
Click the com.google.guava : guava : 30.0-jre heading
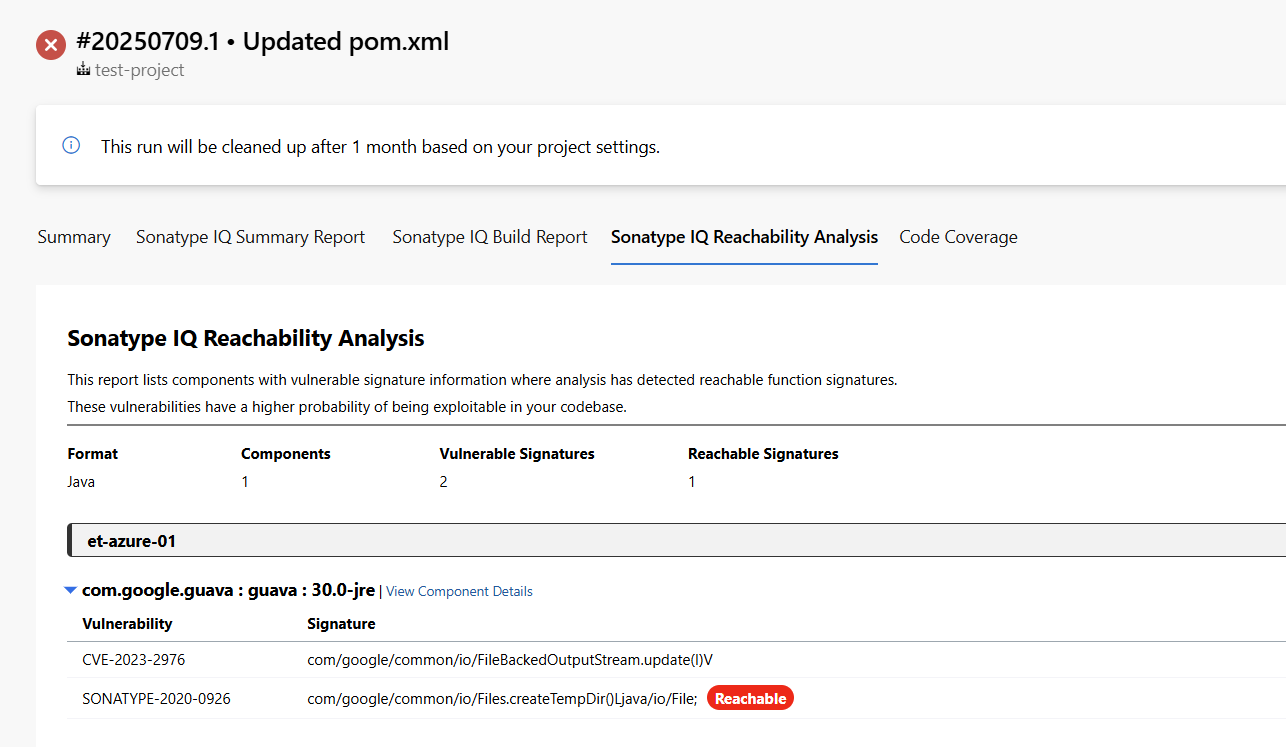point(228,590)
